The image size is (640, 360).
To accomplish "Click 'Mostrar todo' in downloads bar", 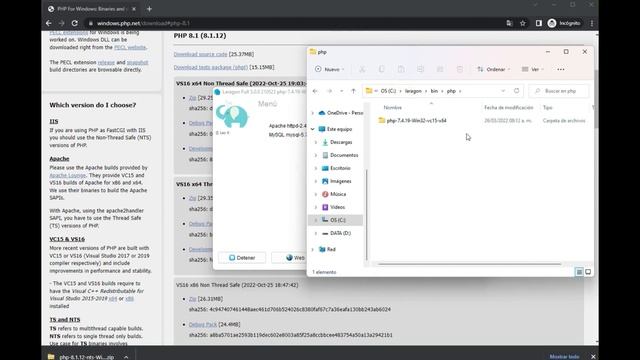I will pyautogui.click(x=564, y=357).
